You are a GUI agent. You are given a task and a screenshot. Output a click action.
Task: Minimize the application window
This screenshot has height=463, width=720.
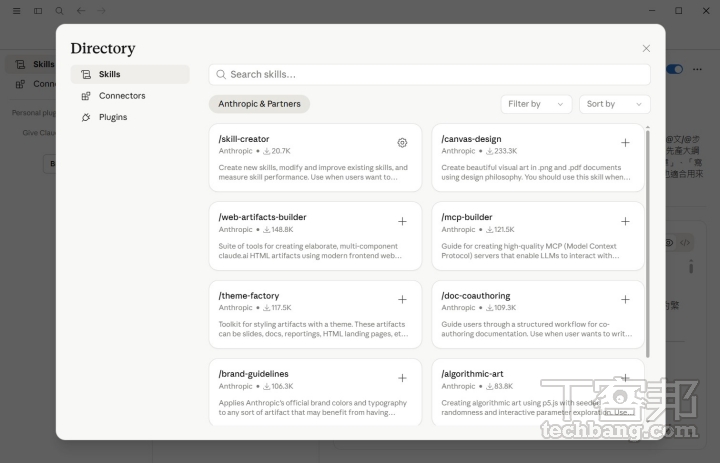coord(652,11)
